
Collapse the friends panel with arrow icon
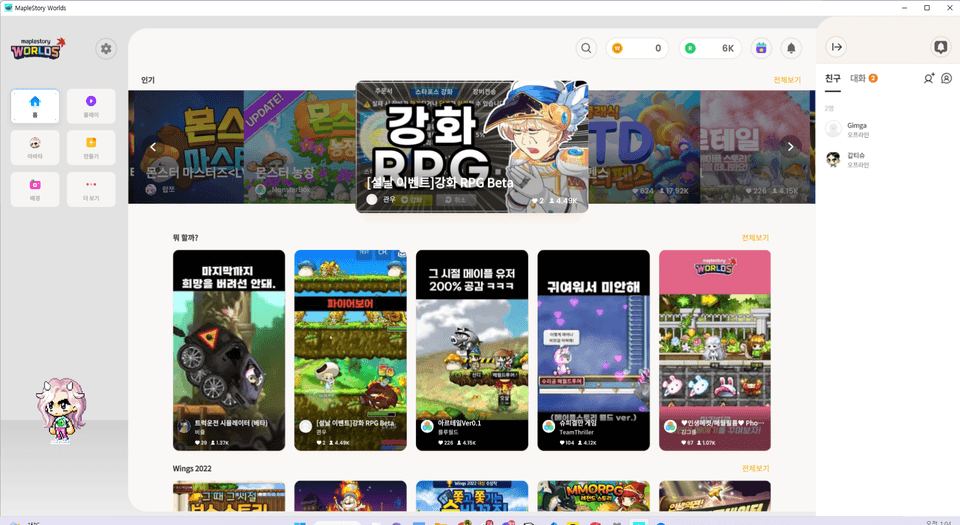(836, 47)
